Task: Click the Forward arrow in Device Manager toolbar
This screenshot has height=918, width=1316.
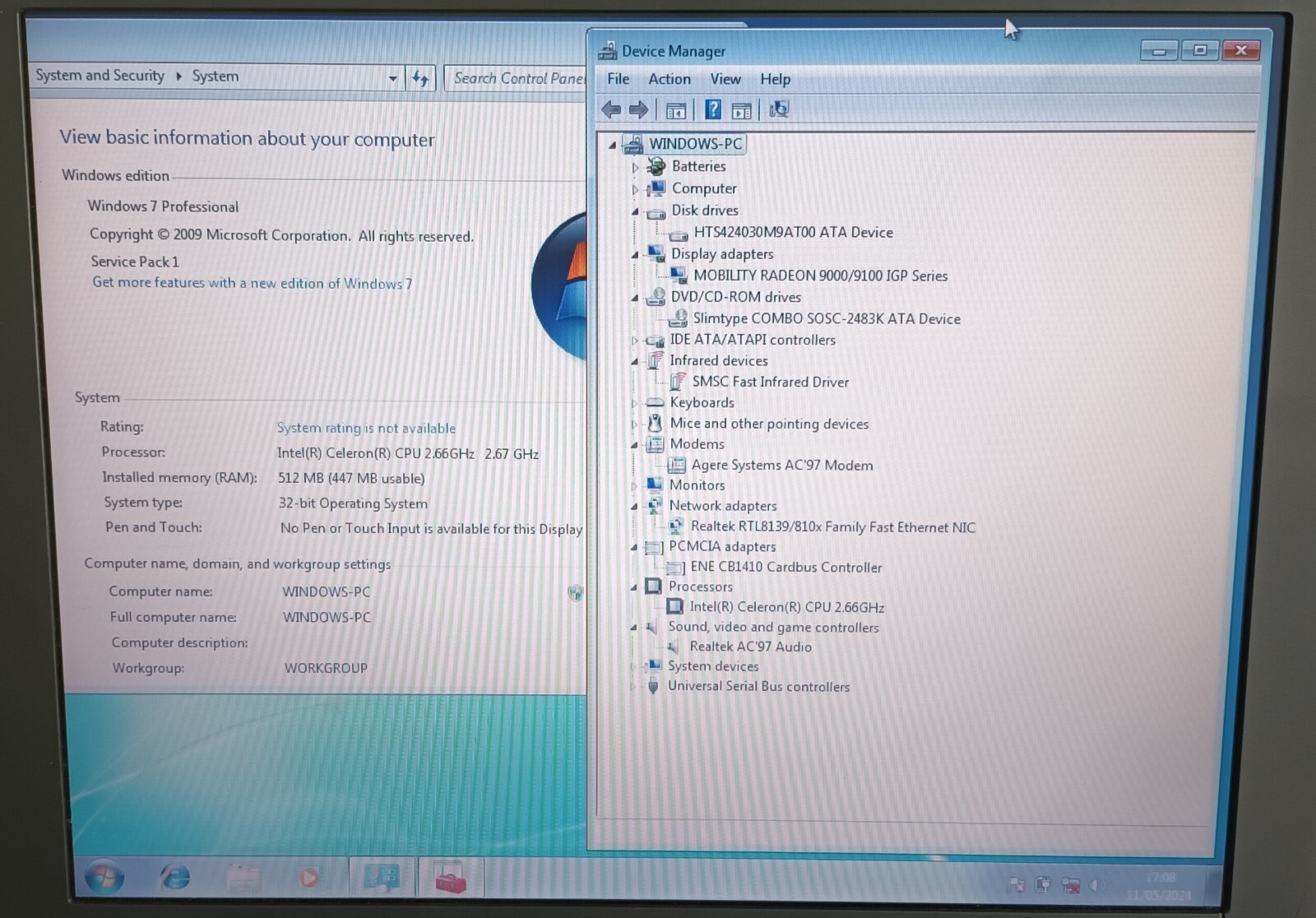Action: 638,109
